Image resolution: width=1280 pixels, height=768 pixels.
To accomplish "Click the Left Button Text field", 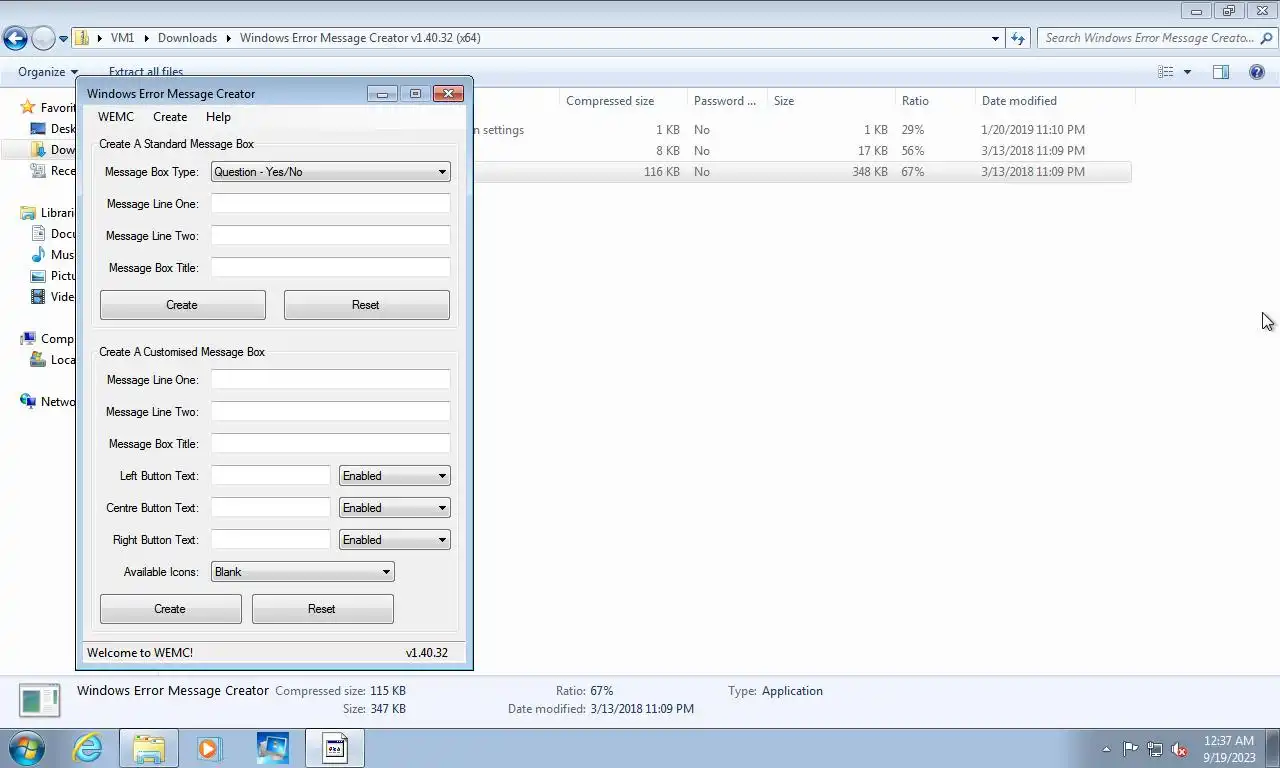I will pos(270,476).
